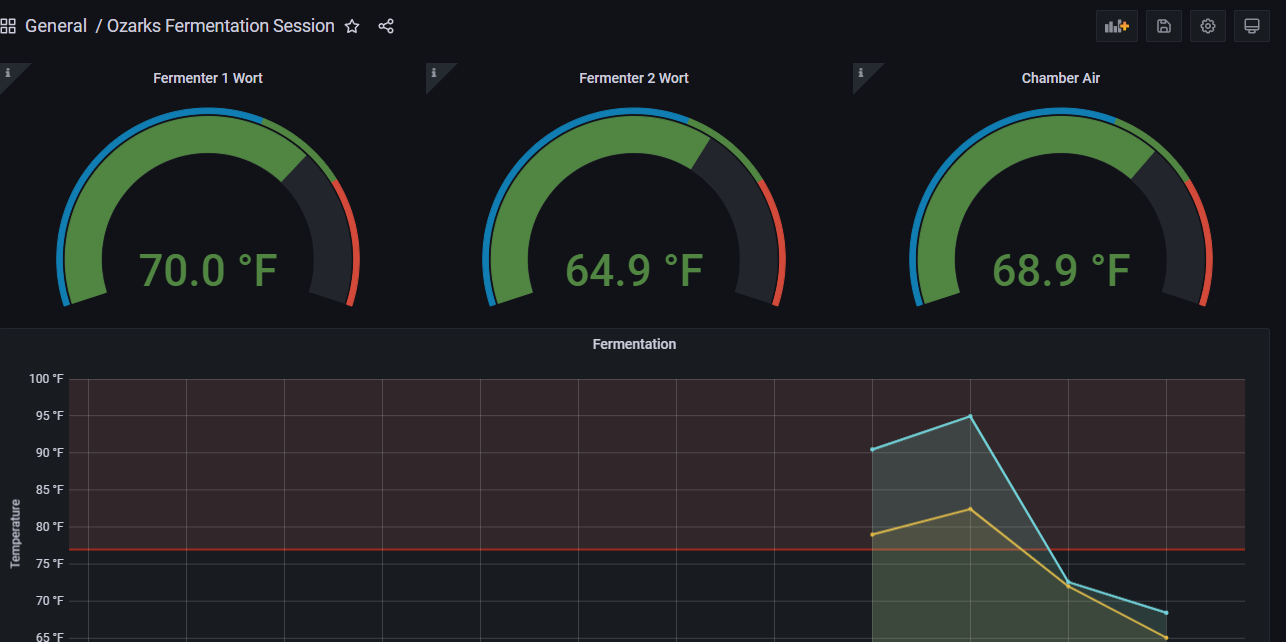Click the yellow line peak data point

tap(970, 509)
